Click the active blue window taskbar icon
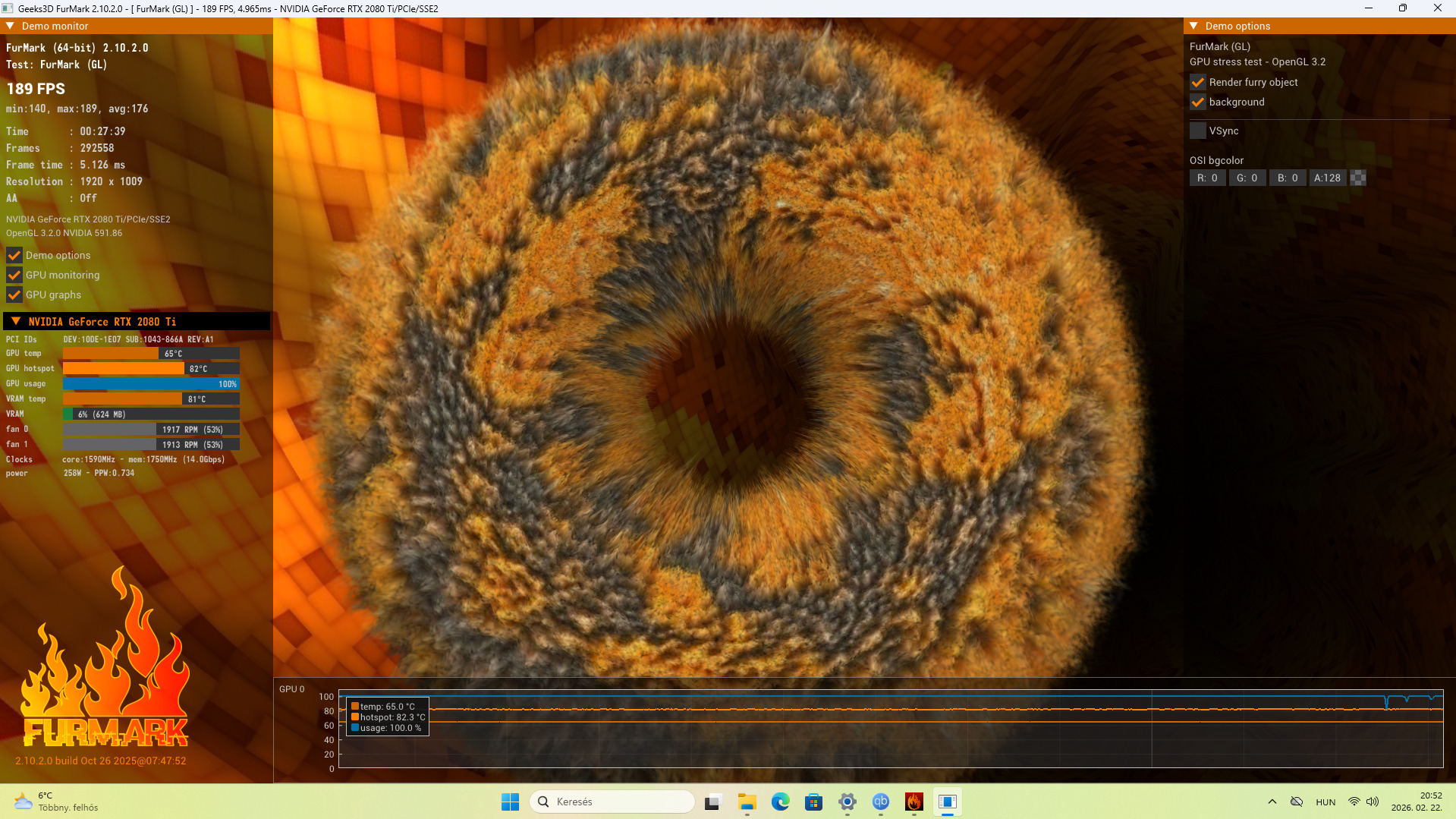 [948, 802]
